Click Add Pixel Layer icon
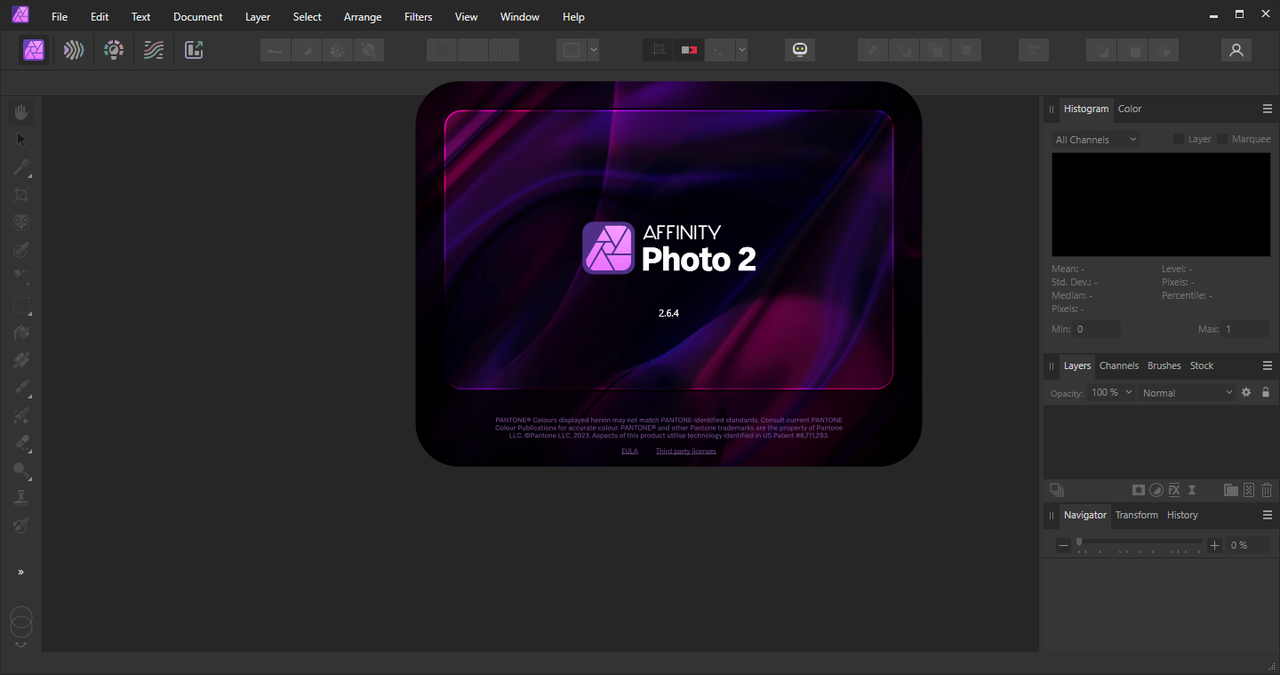1280x675 pixels. (x=1249, y=490)
